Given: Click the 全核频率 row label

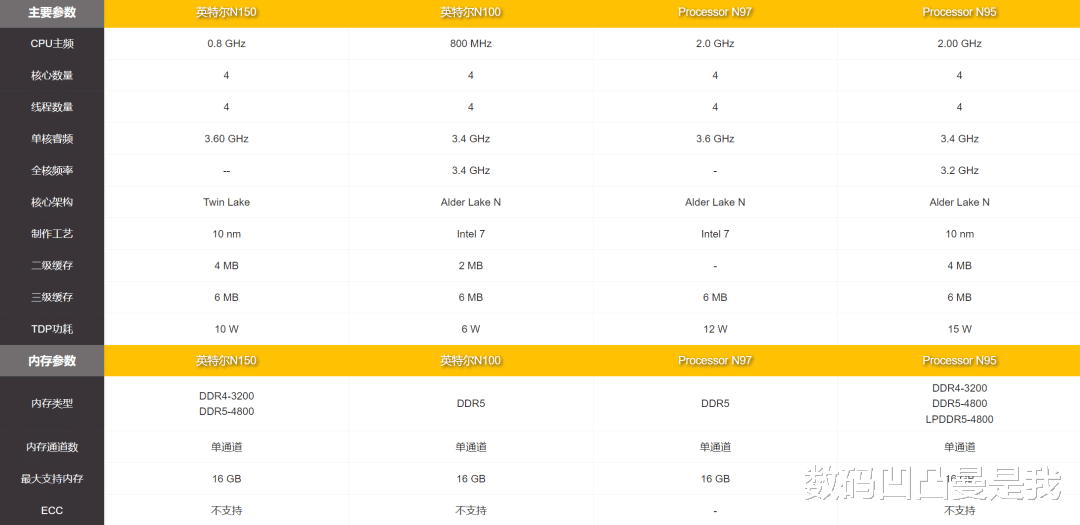Looking at the screenshot, I should point(52,170).
